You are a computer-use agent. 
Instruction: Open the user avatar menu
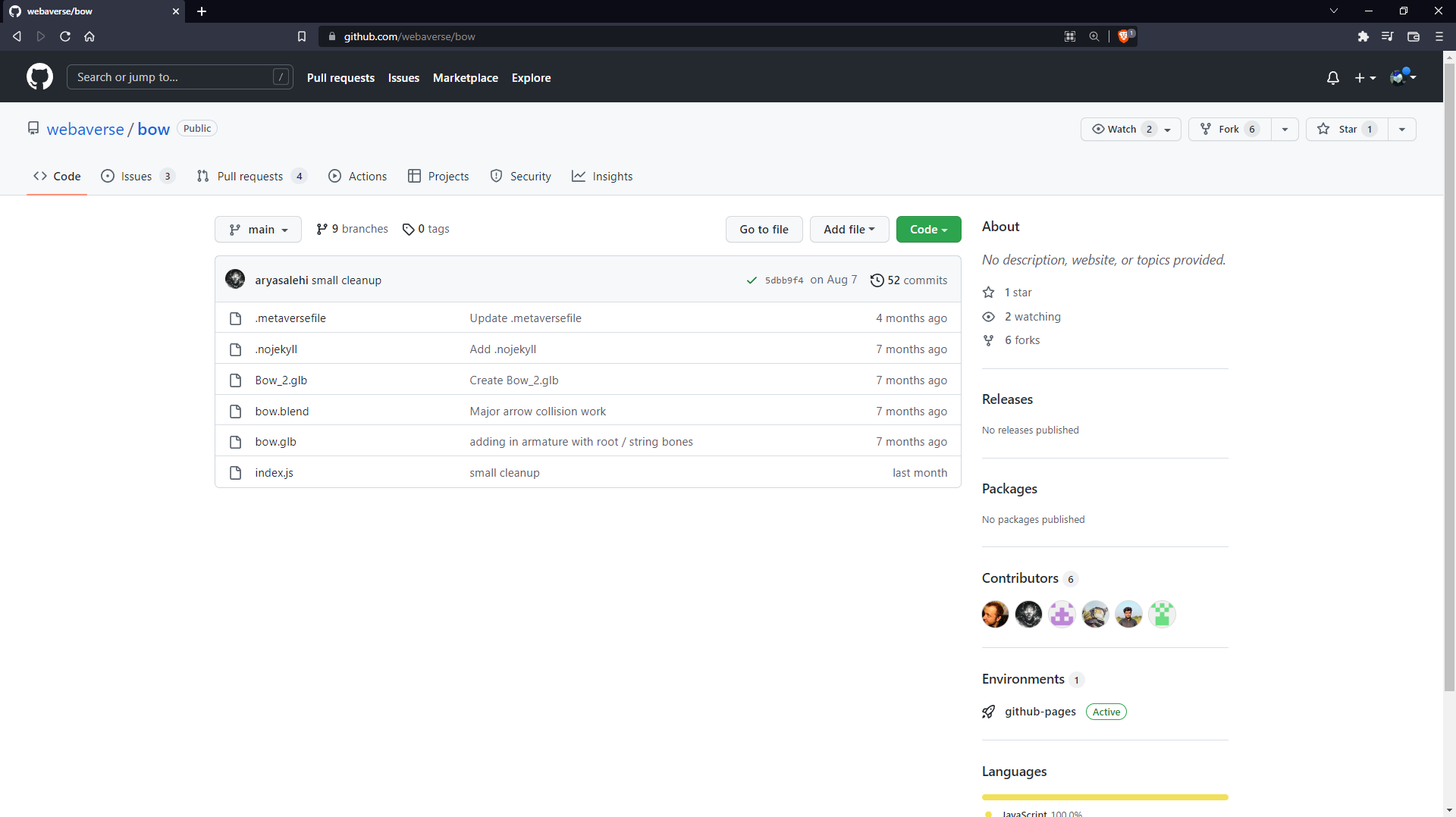click(x=1403, y=77)
